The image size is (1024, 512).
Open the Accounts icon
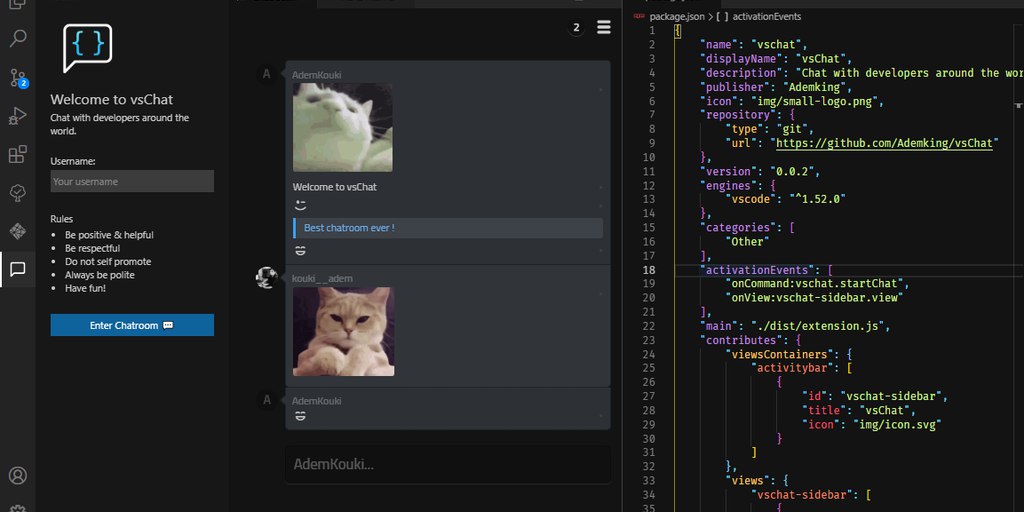(x=18, y=475)
